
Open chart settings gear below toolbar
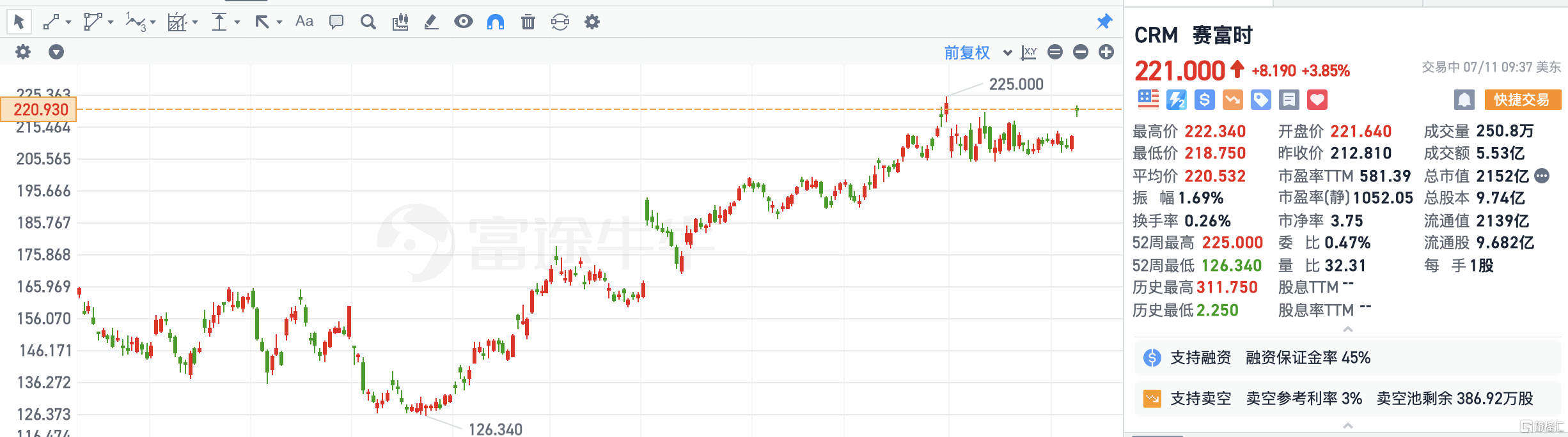23,52
